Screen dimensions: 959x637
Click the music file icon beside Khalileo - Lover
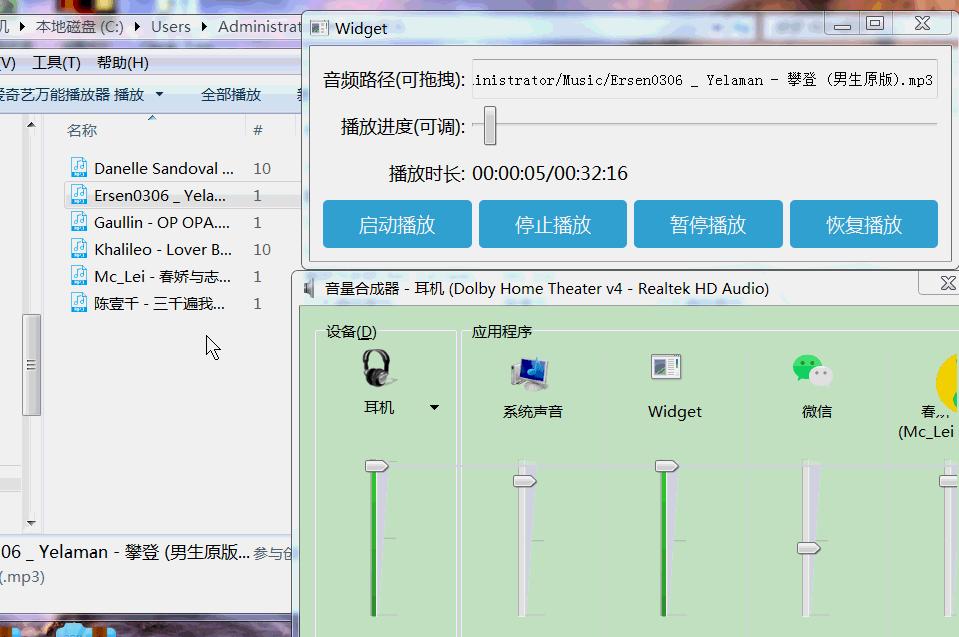coord(78,249)
